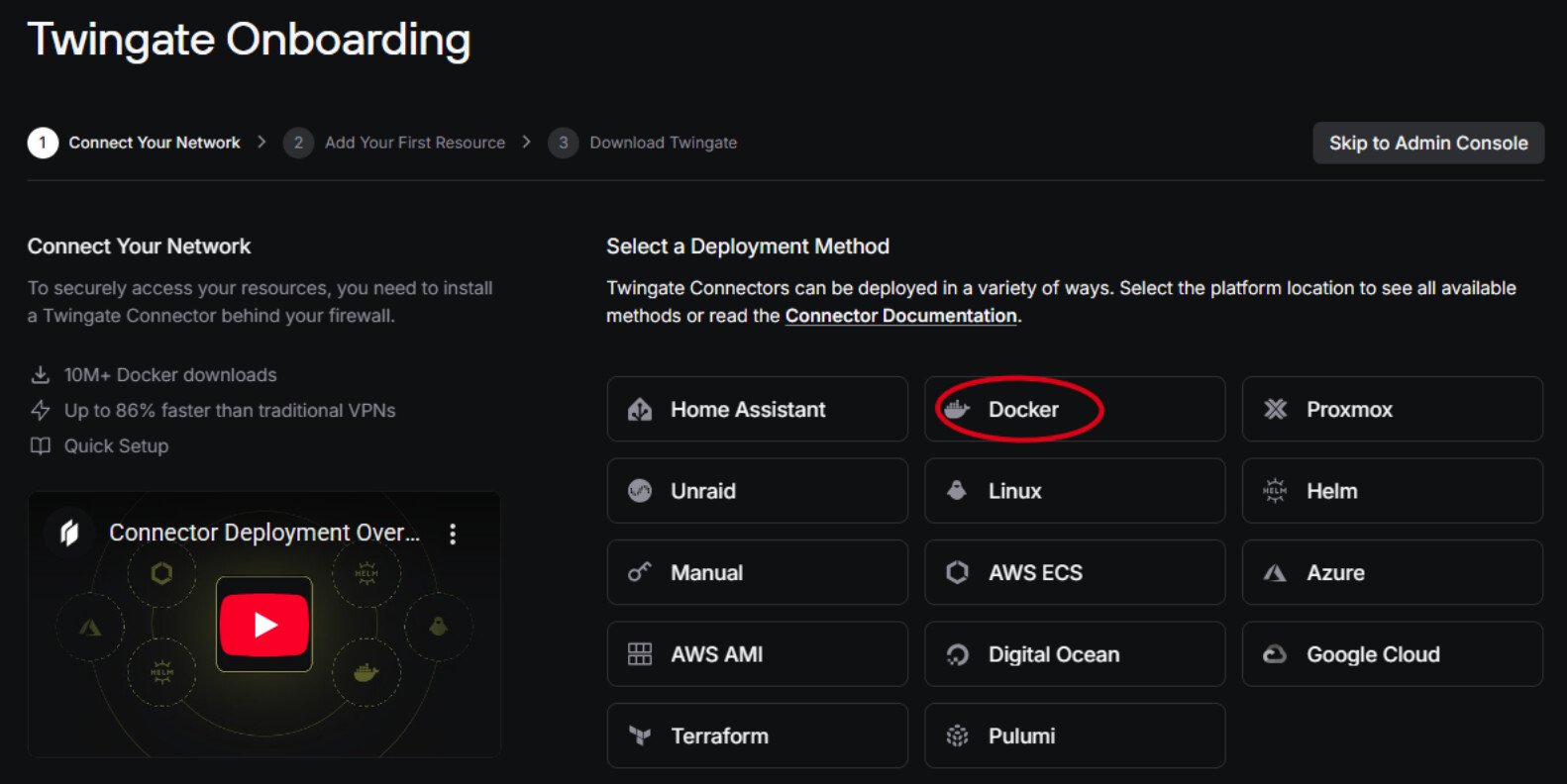The image size is (1567, 784).
Task: Click the Docker whale icon
Action: [957, 409]
